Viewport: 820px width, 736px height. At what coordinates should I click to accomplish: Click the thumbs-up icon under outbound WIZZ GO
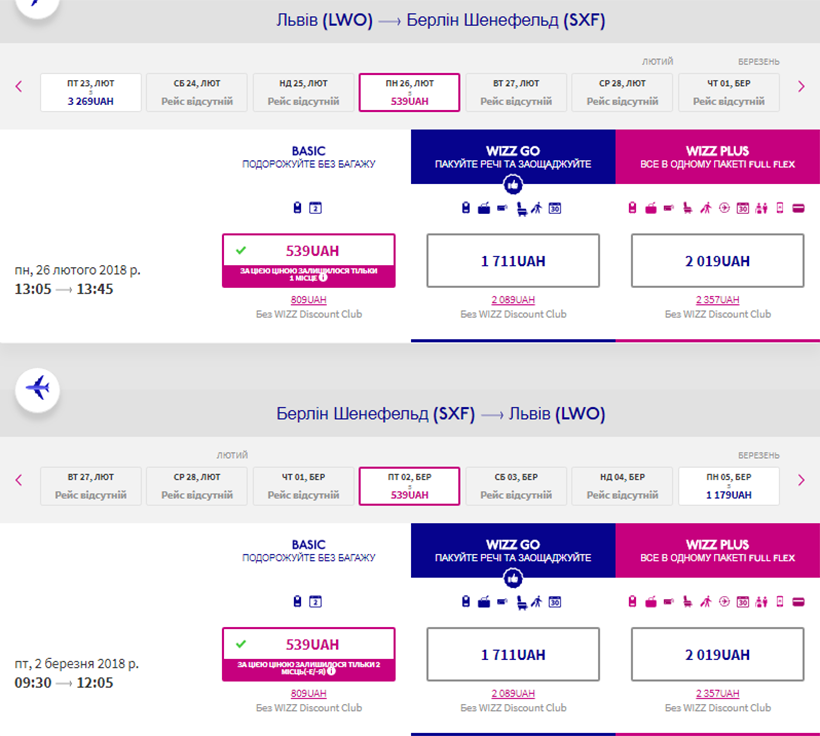click(513, 184)
